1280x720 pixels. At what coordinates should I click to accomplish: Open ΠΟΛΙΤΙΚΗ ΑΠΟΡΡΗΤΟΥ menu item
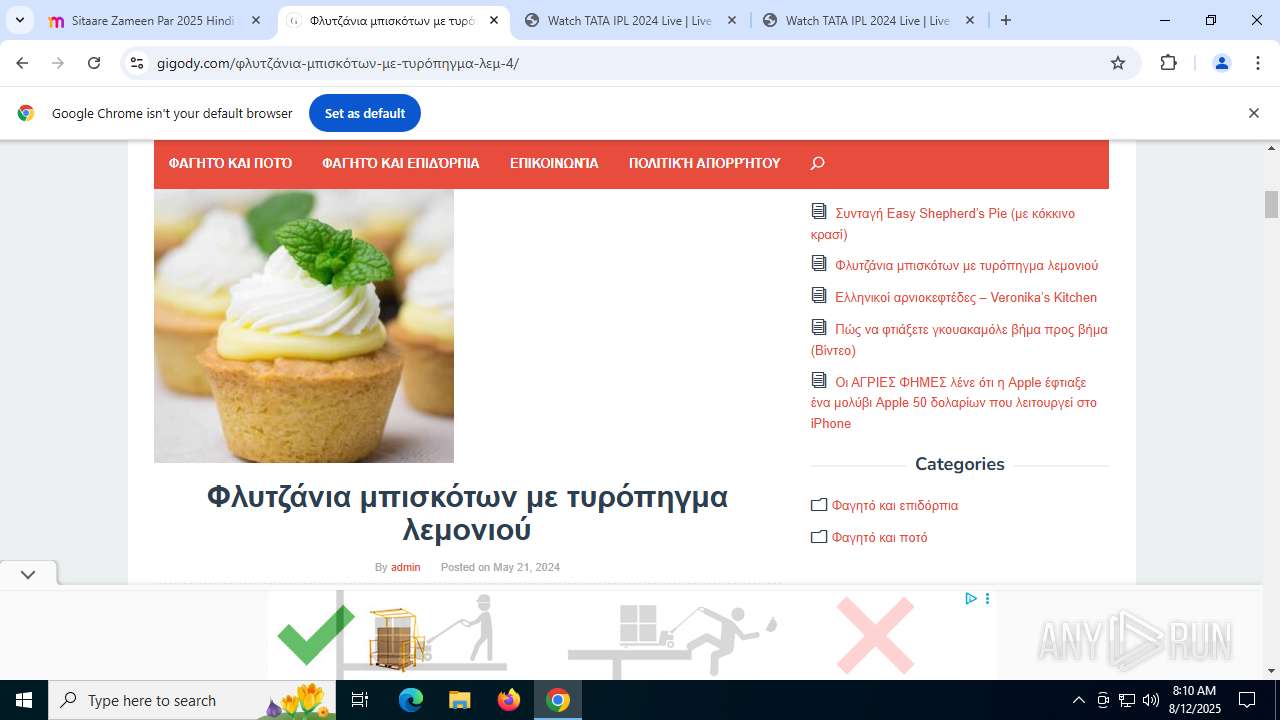point(705,163)
